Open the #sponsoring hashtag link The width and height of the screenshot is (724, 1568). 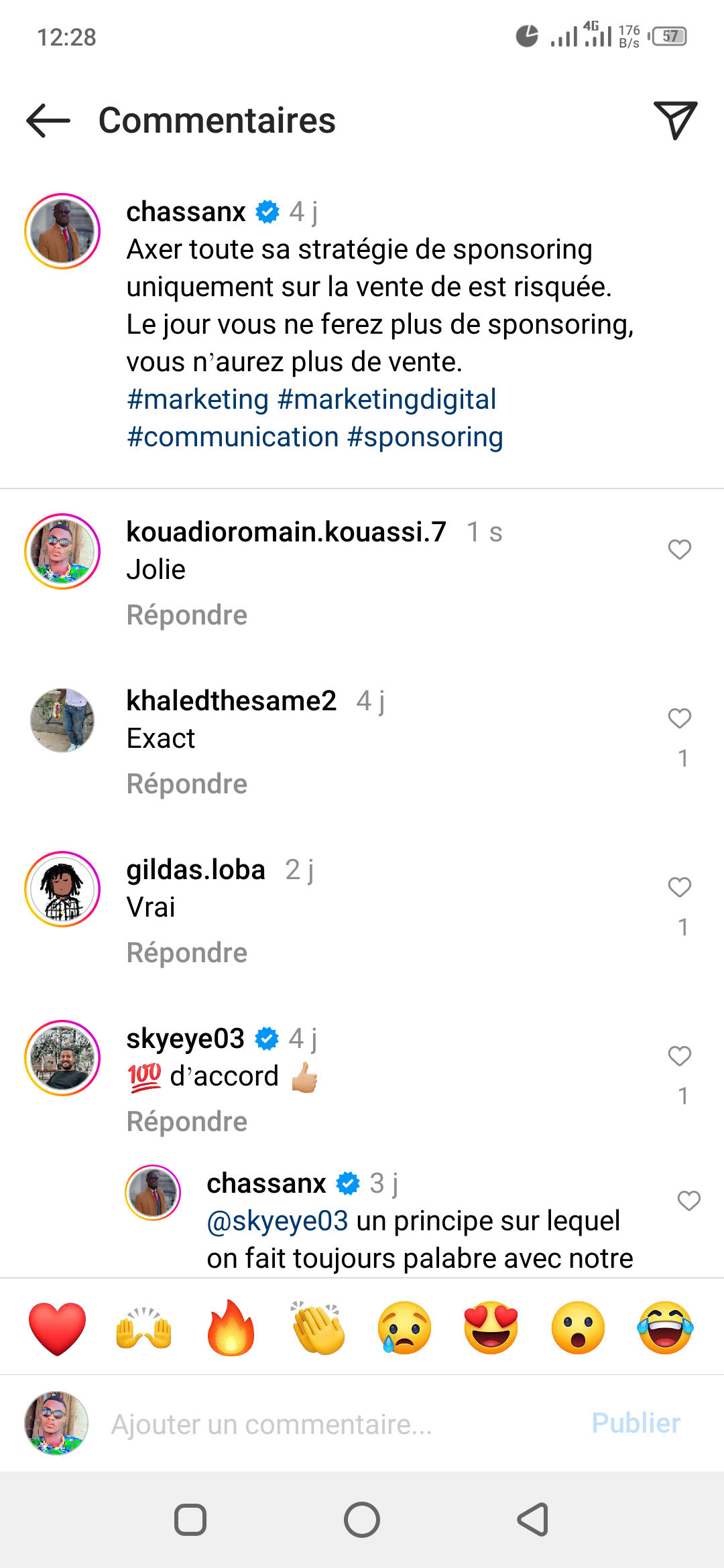coord(425,437)
